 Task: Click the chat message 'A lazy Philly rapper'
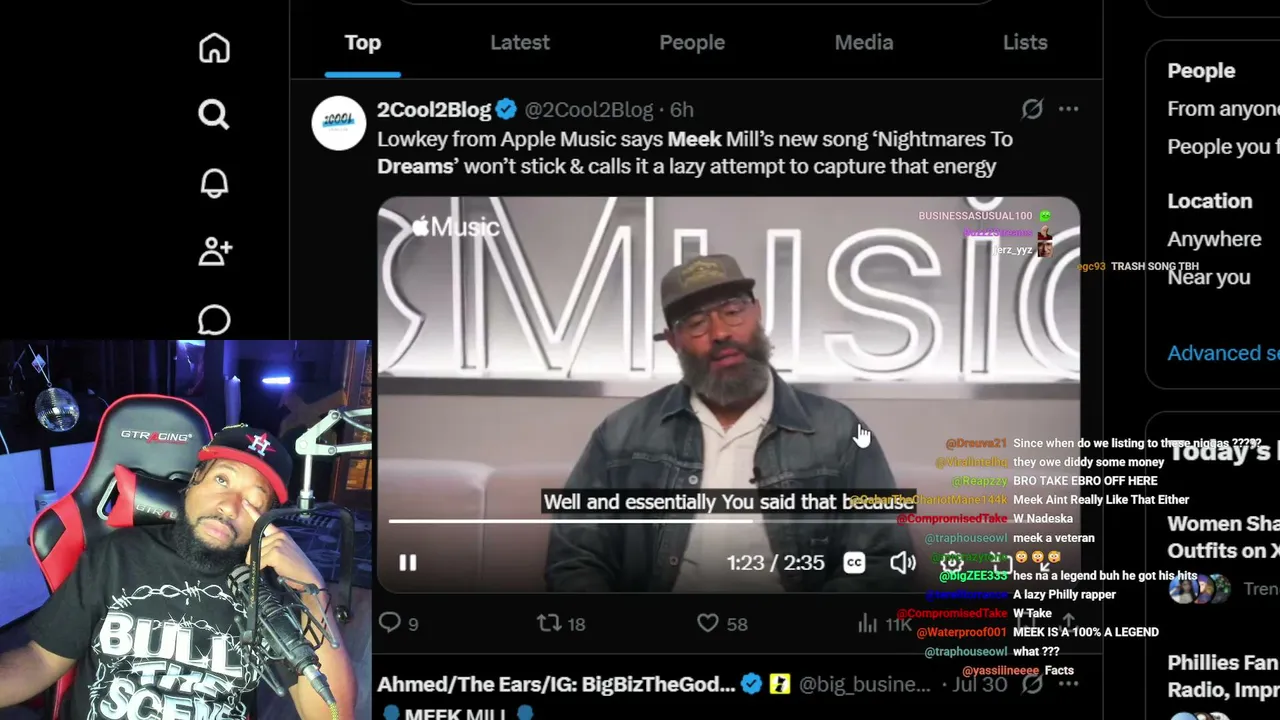pyautogui.click(x=1064, y=594)
